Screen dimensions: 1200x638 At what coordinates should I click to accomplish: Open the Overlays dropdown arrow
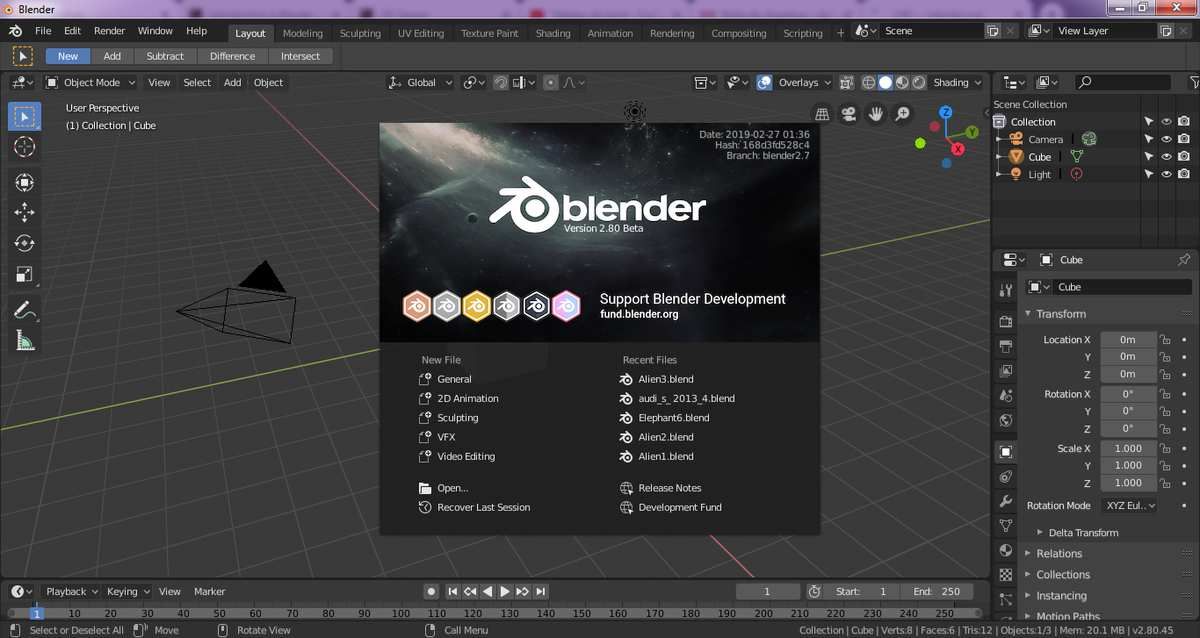[x=828, y=83]
